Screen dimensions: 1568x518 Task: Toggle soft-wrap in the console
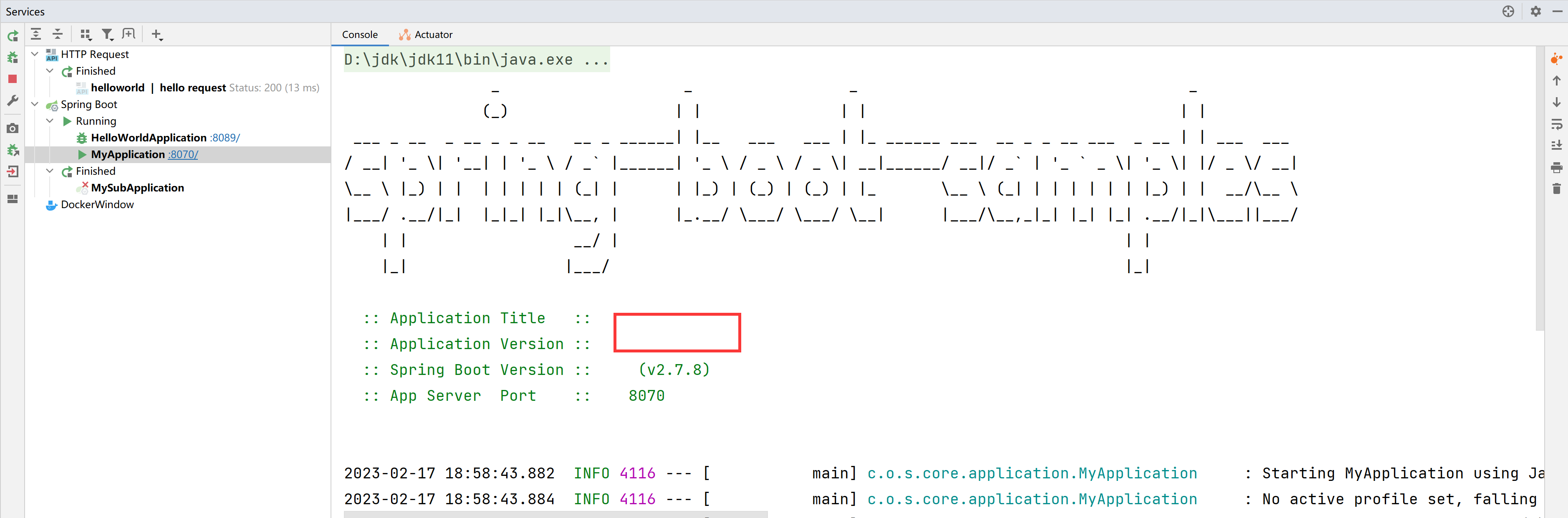pos(1556,124)
